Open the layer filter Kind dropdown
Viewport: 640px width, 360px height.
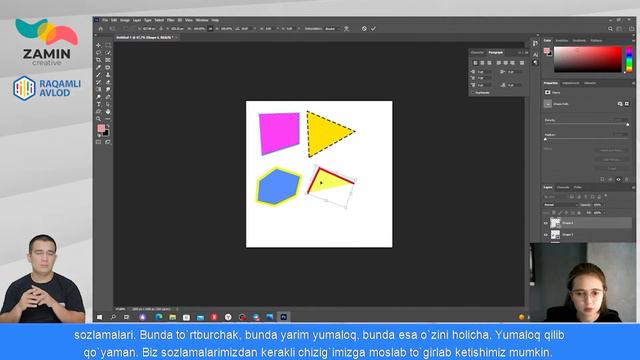(556, 197)
